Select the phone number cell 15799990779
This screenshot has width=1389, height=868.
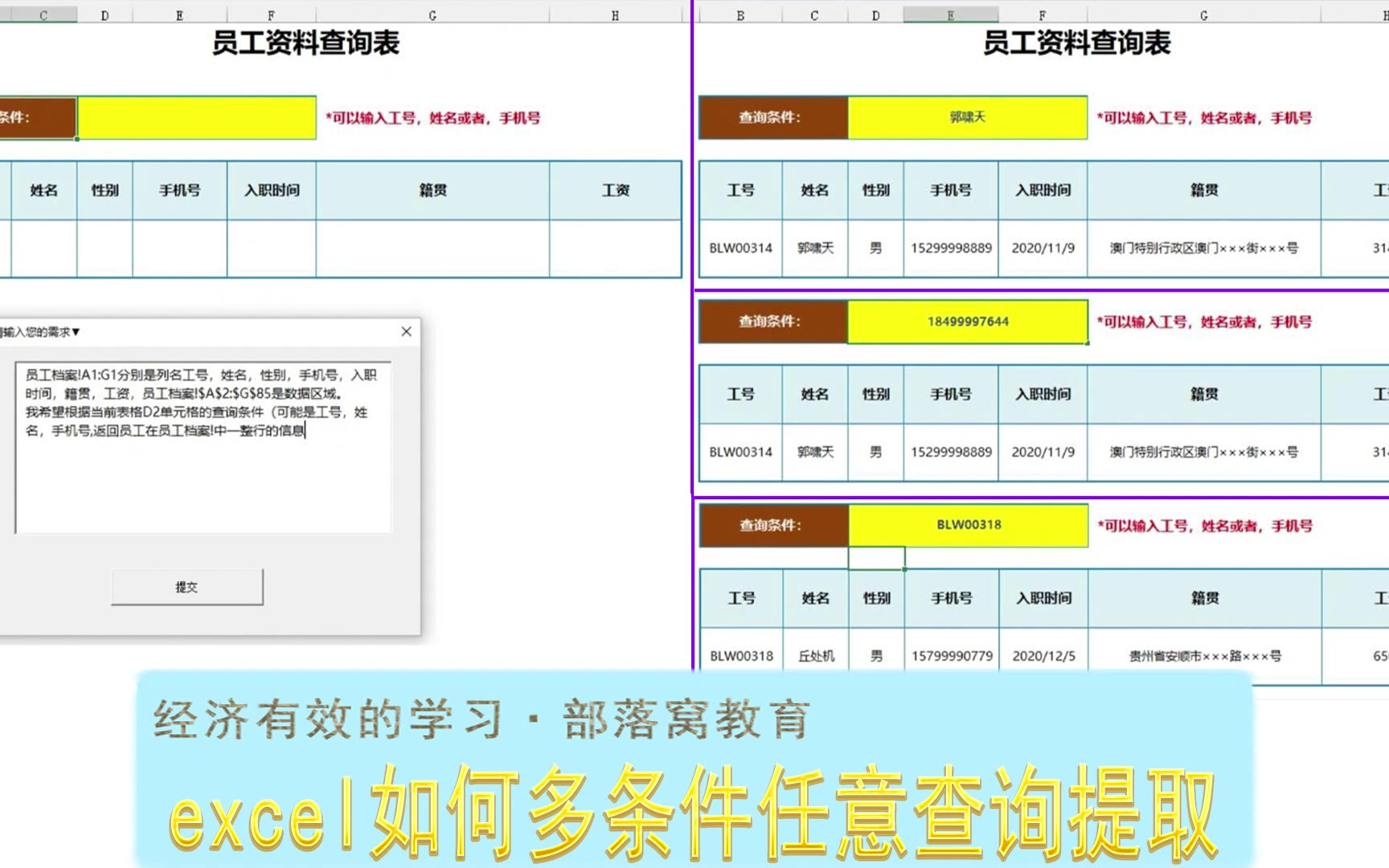952,656
